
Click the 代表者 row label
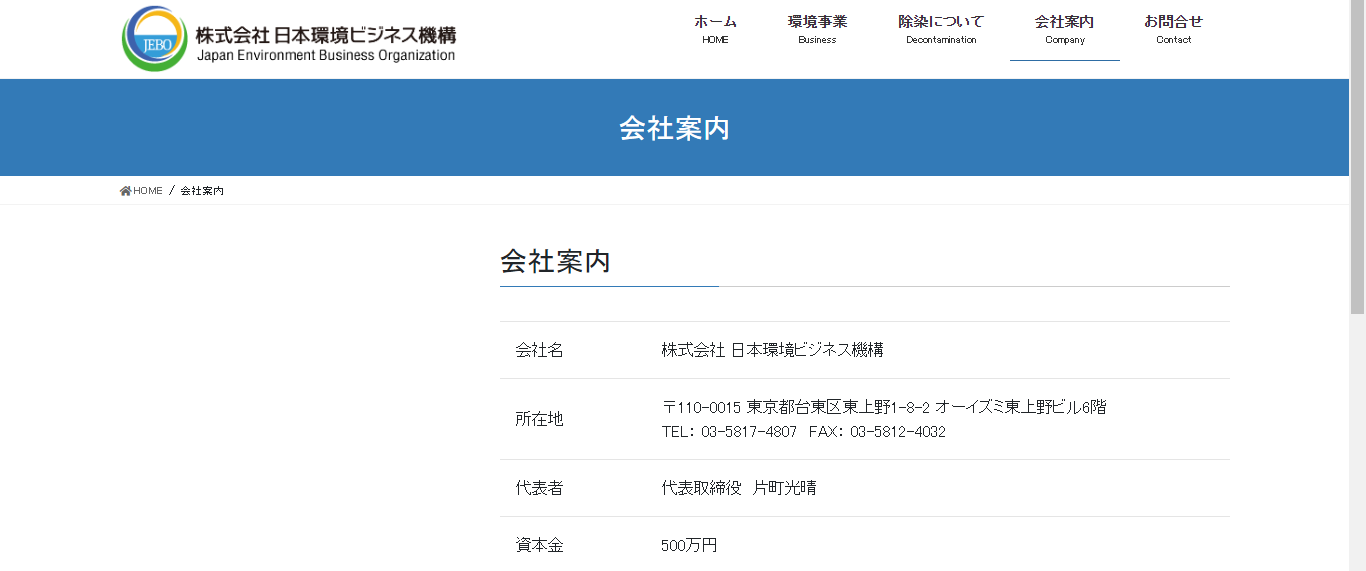point(539,488)
